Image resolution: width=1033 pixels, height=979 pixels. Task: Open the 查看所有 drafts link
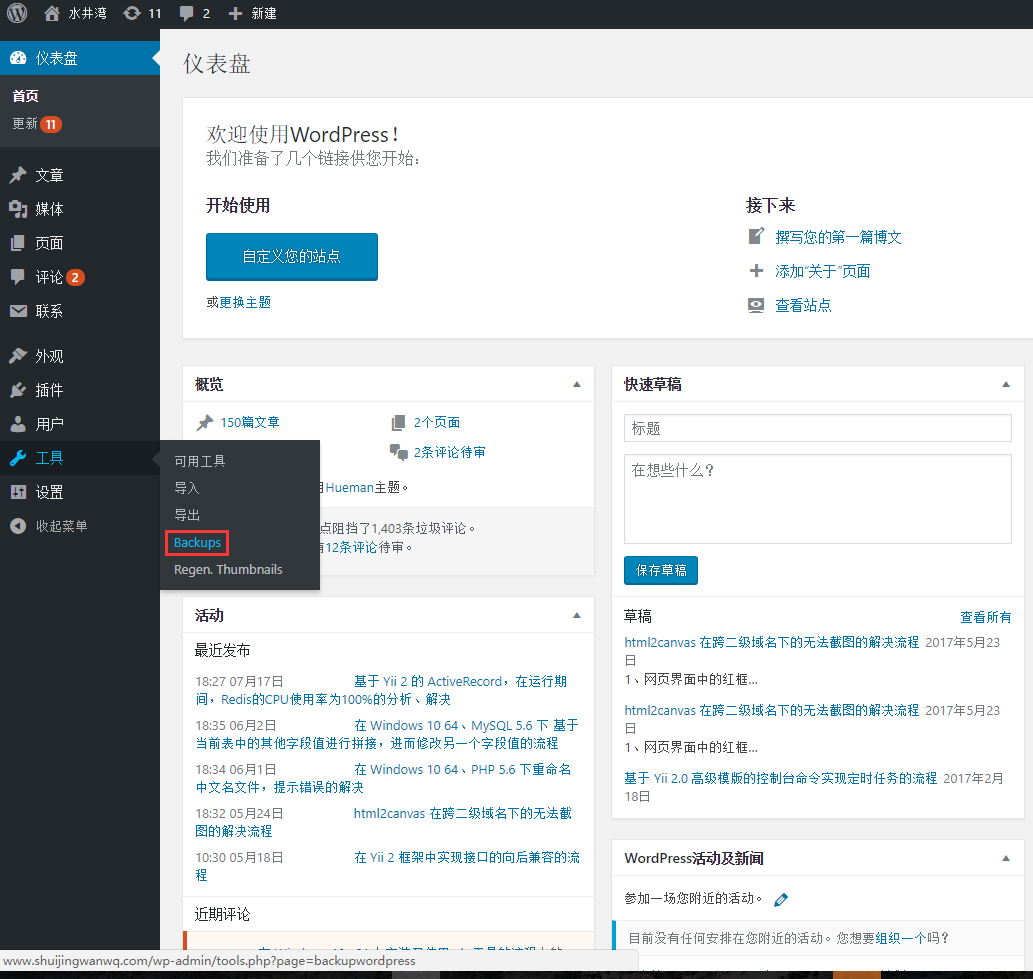pyautogui.click(x=985, y=617)
